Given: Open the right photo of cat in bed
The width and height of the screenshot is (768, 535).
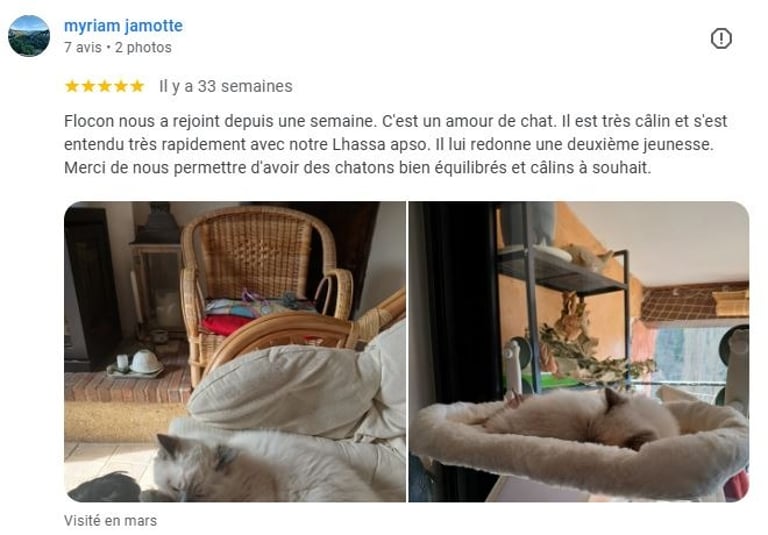Looking at the screenshot, I should (579, 351).
